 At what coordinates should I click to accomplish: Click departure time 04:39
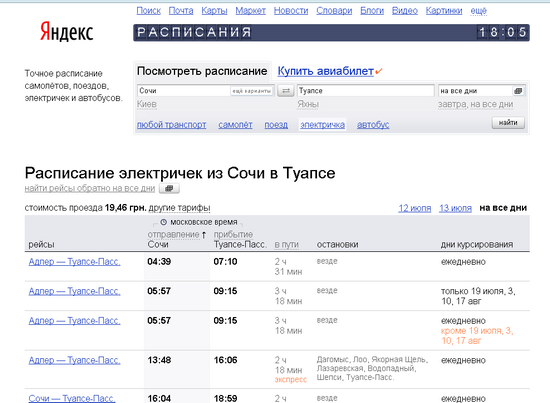click(159, 262)
